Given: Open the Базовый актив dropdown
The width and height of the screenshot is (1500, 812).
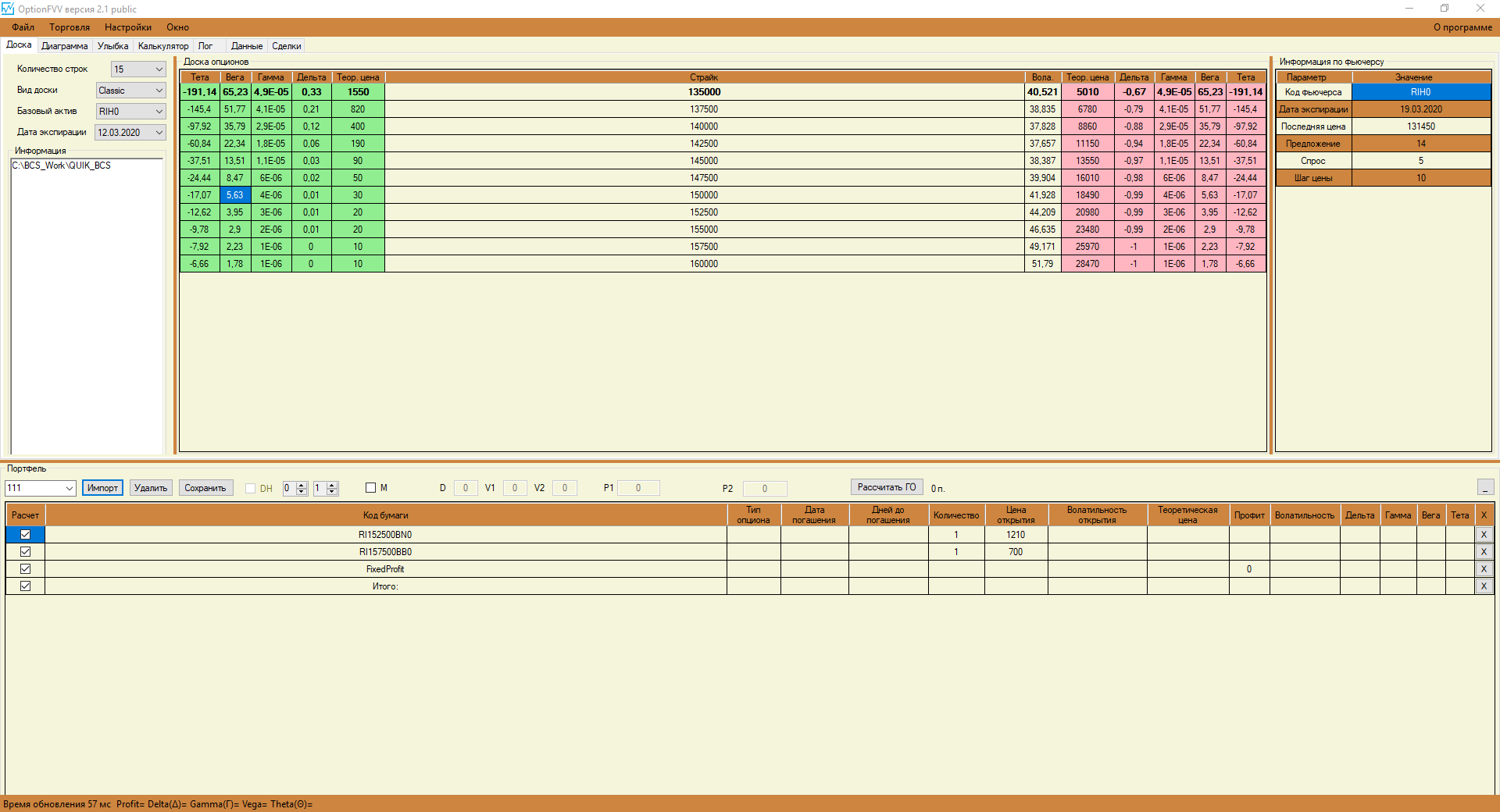Looking at the screenshot, I should [x=131, y=112].
